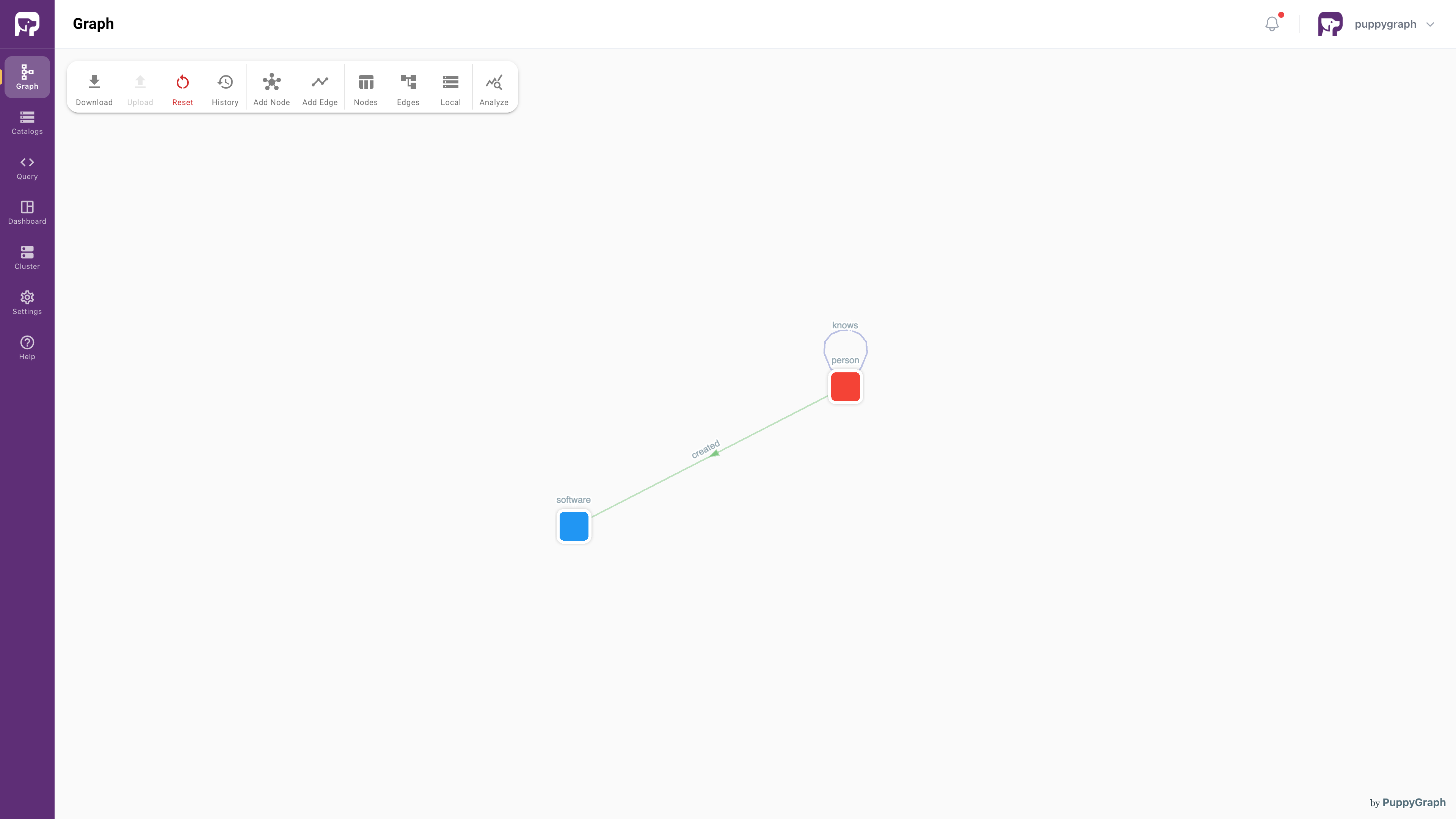Open the Dashboard section

pyautogui.click(x=27, y=212)
